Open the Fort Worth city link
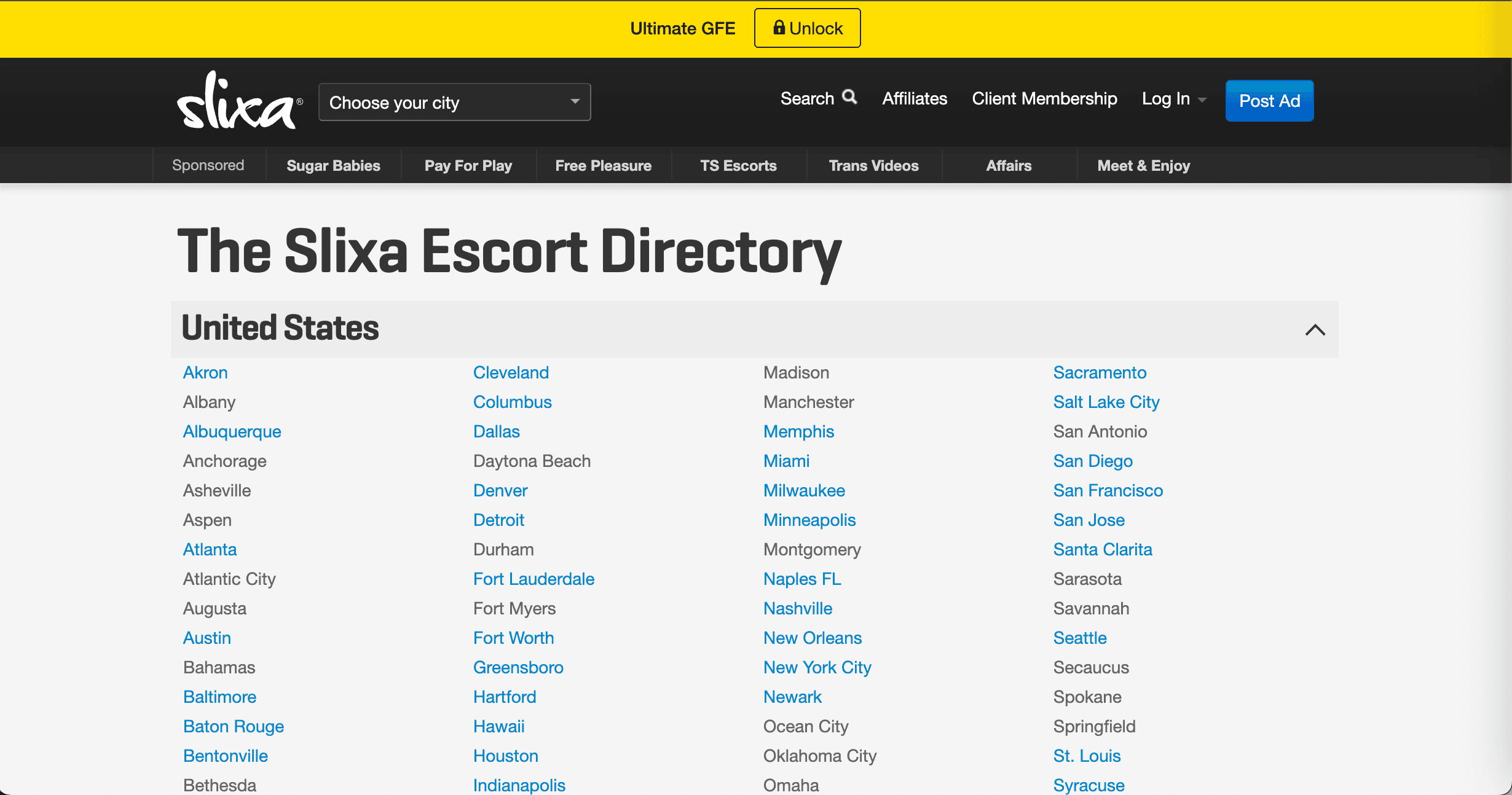Image resolution: width=1512 pixels, height=795 pixels. (x=514, y=638)
